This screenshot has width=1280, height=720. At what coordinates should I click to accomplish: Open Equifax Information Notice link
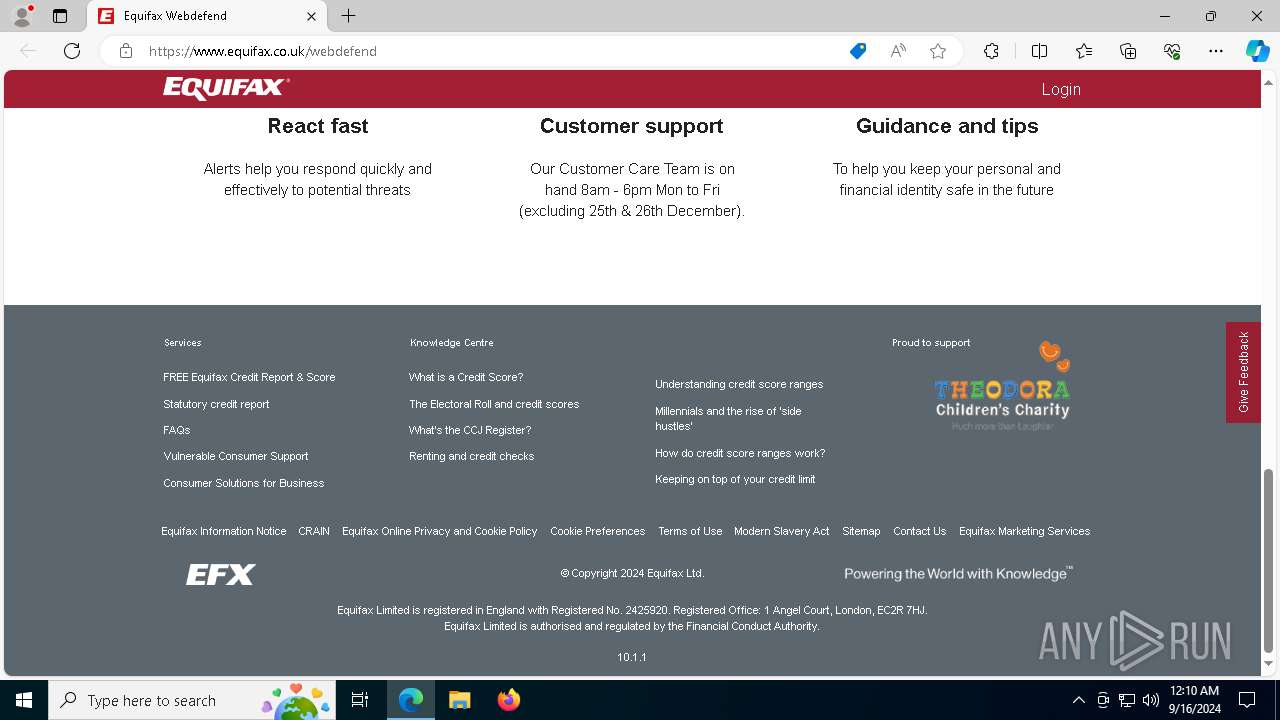pyautogui.click(x=224, y=531)
